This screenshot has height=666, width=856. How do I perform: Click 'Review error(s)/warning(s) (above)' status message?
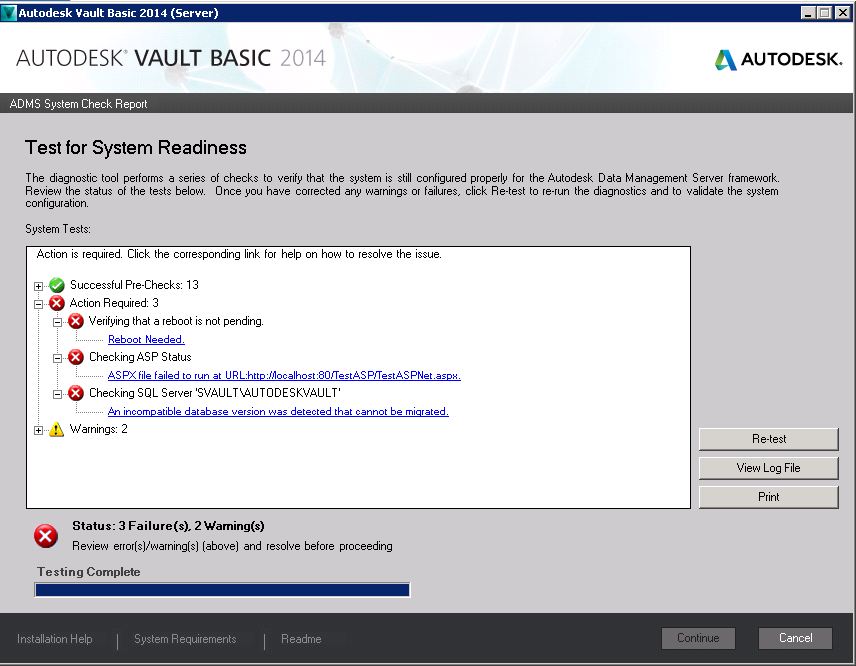[232, 546]
